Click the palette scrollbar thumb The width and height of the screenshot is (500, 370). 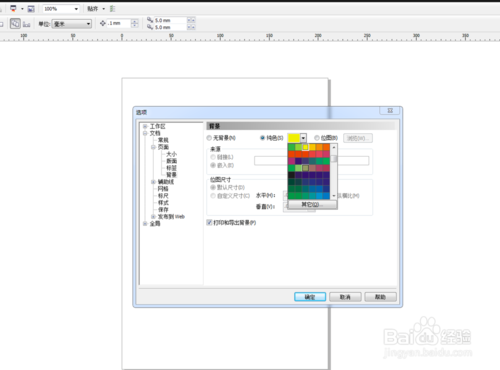pos(334,159)
